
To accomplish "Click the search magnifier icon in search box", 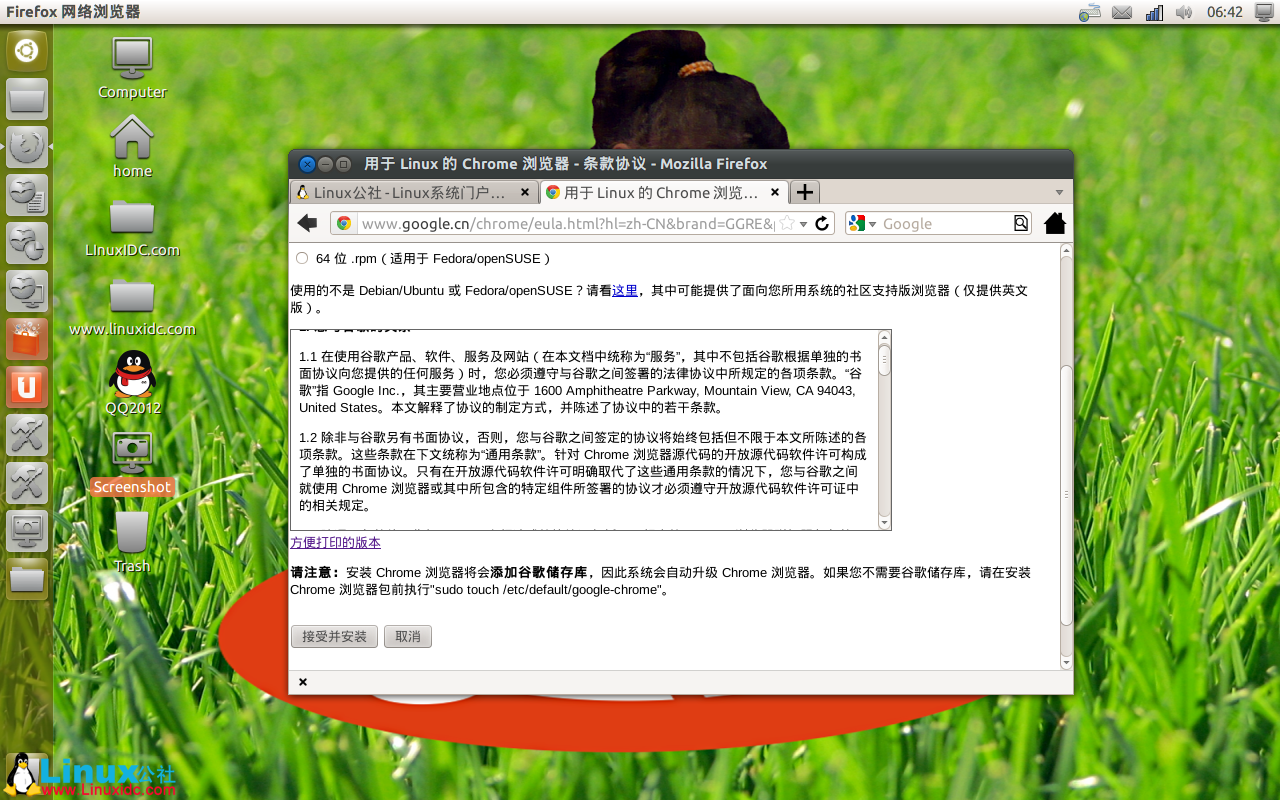I will [1020, 223].
